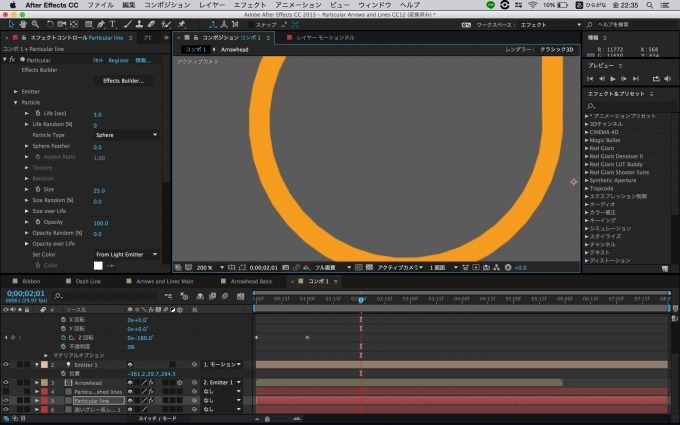This screenshot has width=680, height=425.
Task: Click the Effects Builder... button
Action: (x=124, y=81)
